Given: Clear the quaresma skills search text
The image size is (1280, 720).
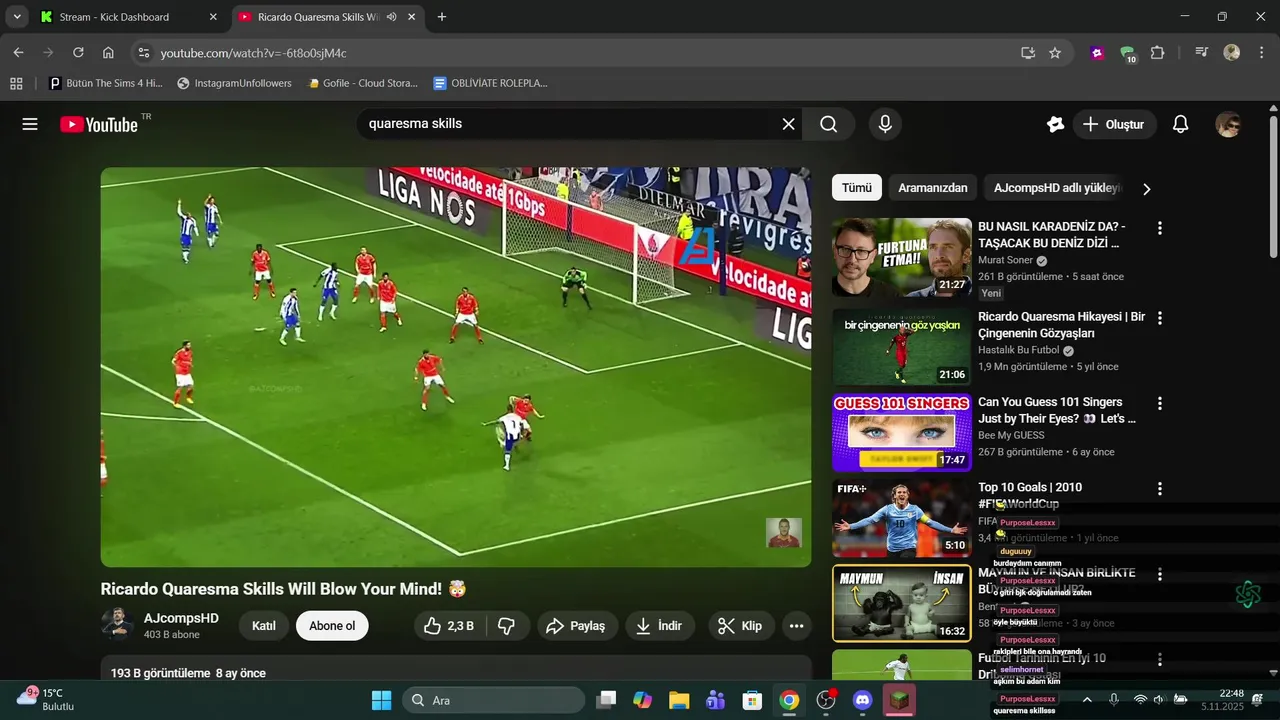Looking at the screenshot, I should 788,124.
